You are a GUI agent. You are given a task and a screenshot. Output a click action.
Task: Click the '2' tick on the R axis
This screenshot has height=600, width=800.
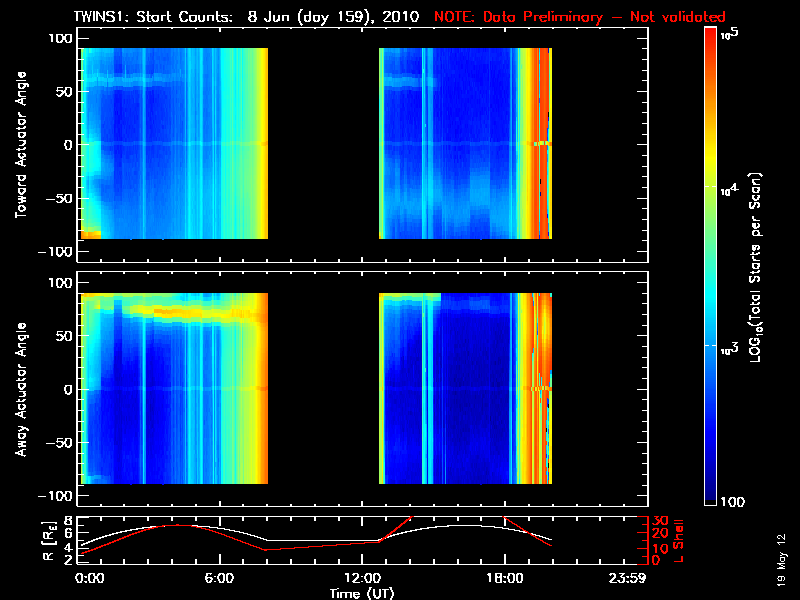point(68,560)
